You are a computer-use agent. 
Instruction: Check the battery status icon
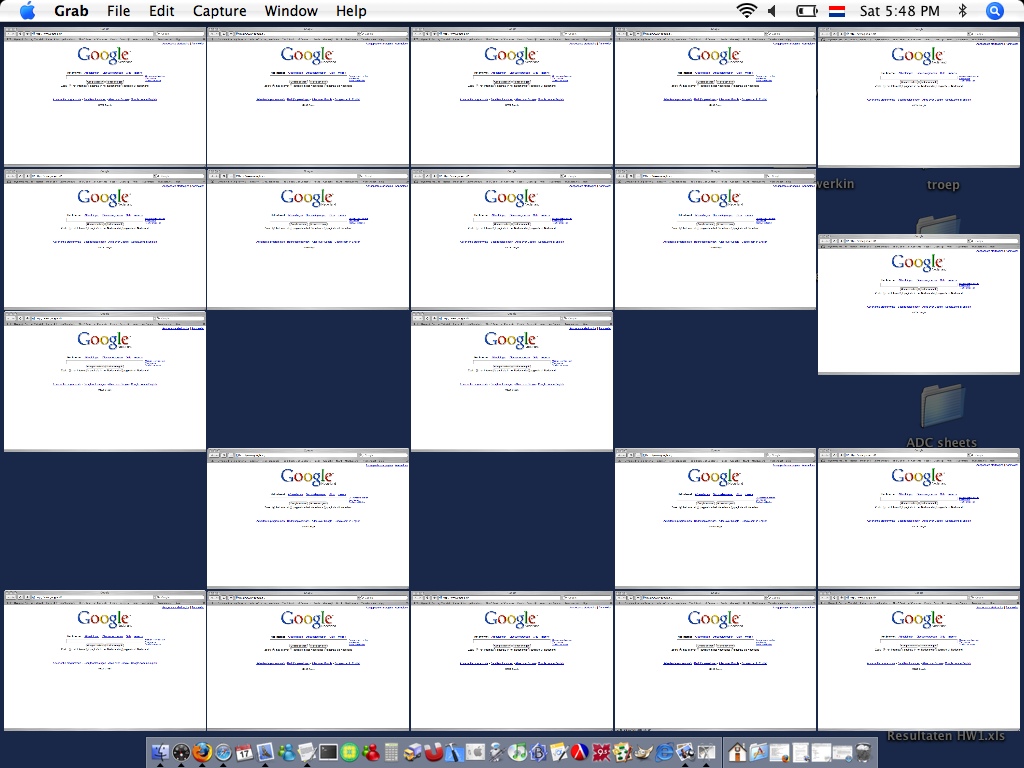tap(807, 10)
